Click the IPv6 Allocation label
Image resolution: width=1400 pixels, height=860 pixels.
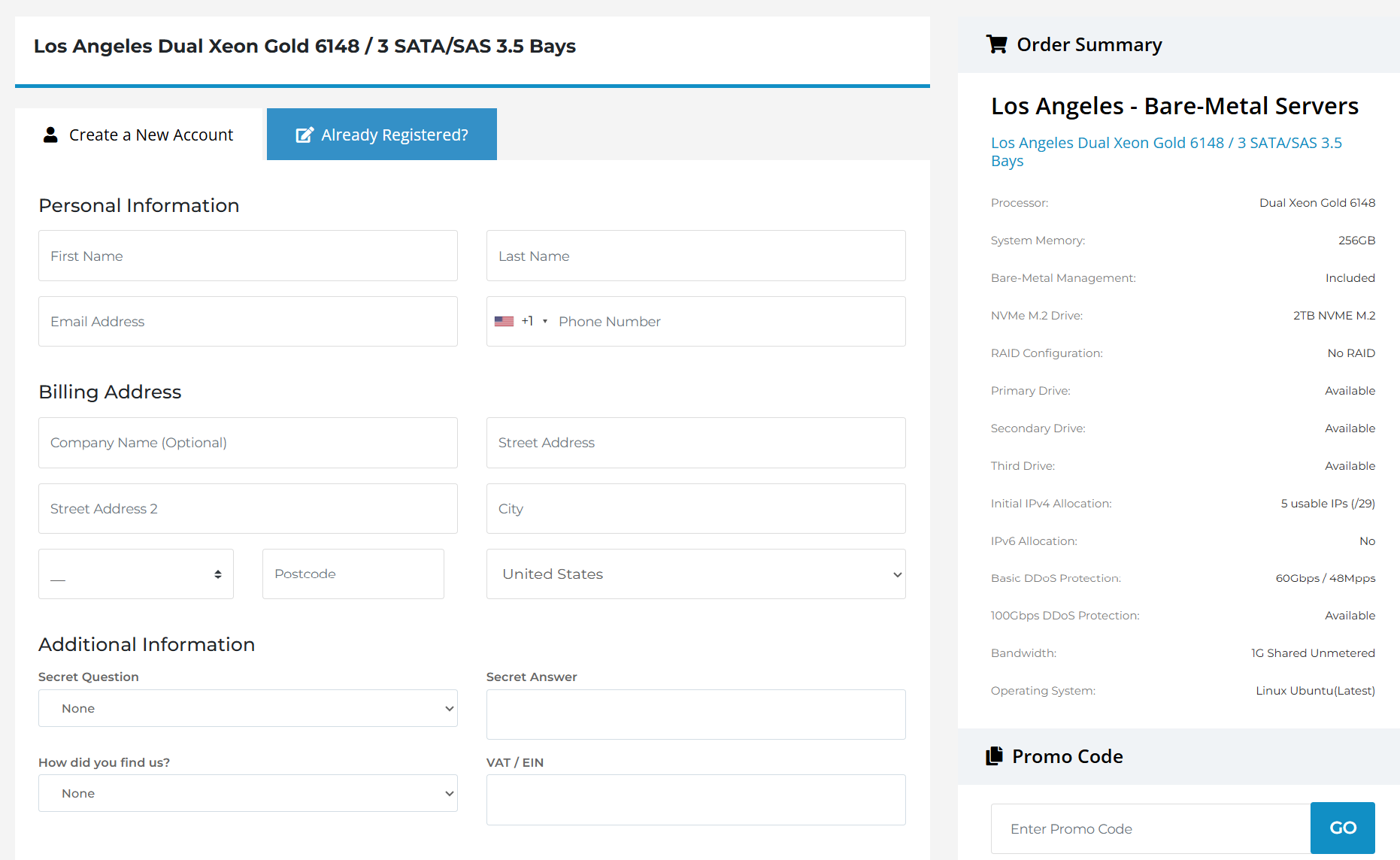click(1034, 541)
